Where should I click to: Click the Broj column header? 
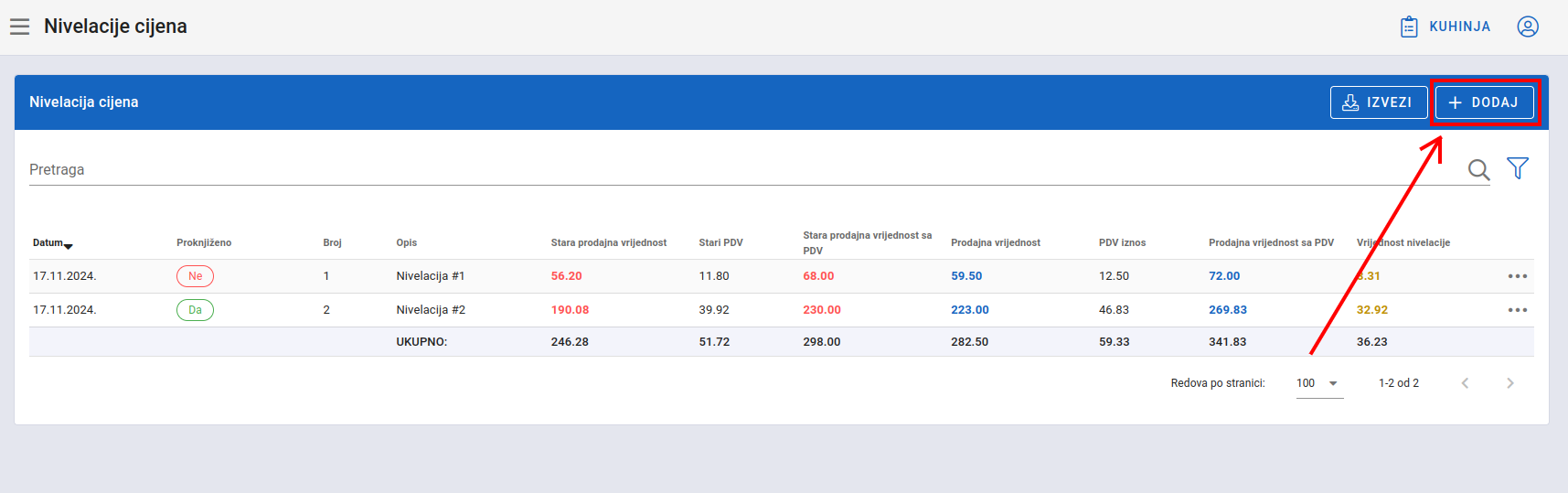click(x=332, y=243)
